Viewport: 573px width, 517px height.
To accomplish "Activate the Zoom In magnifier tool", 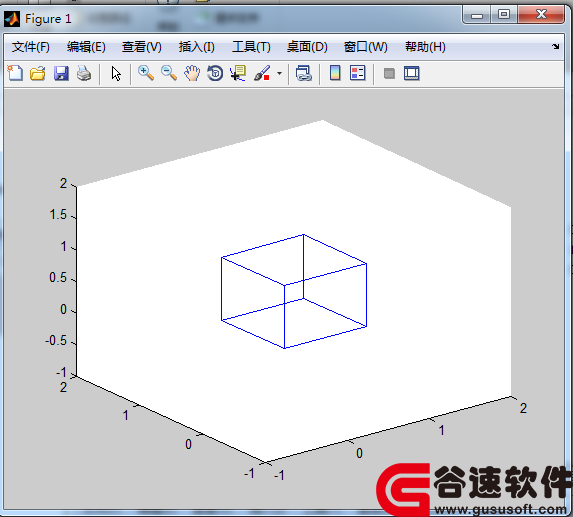I will (146, 73).
